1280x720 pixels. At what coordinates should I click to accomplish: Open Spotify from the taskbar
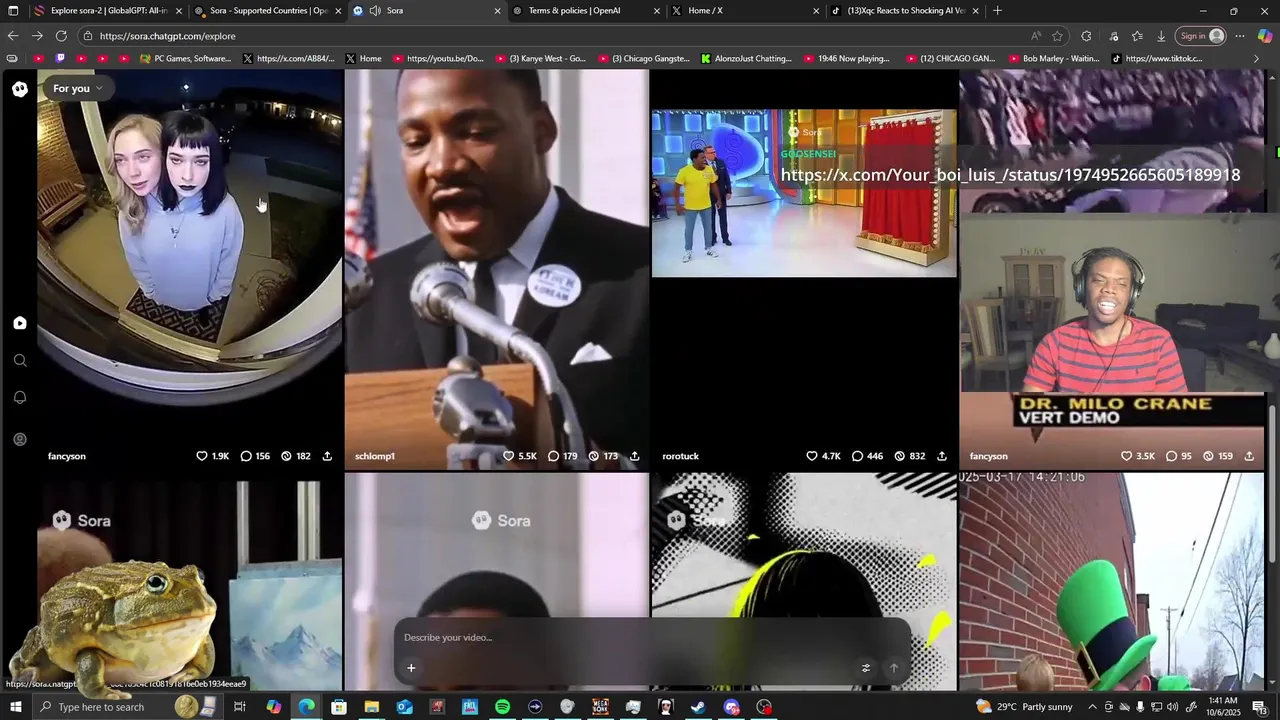pos(502,707)
